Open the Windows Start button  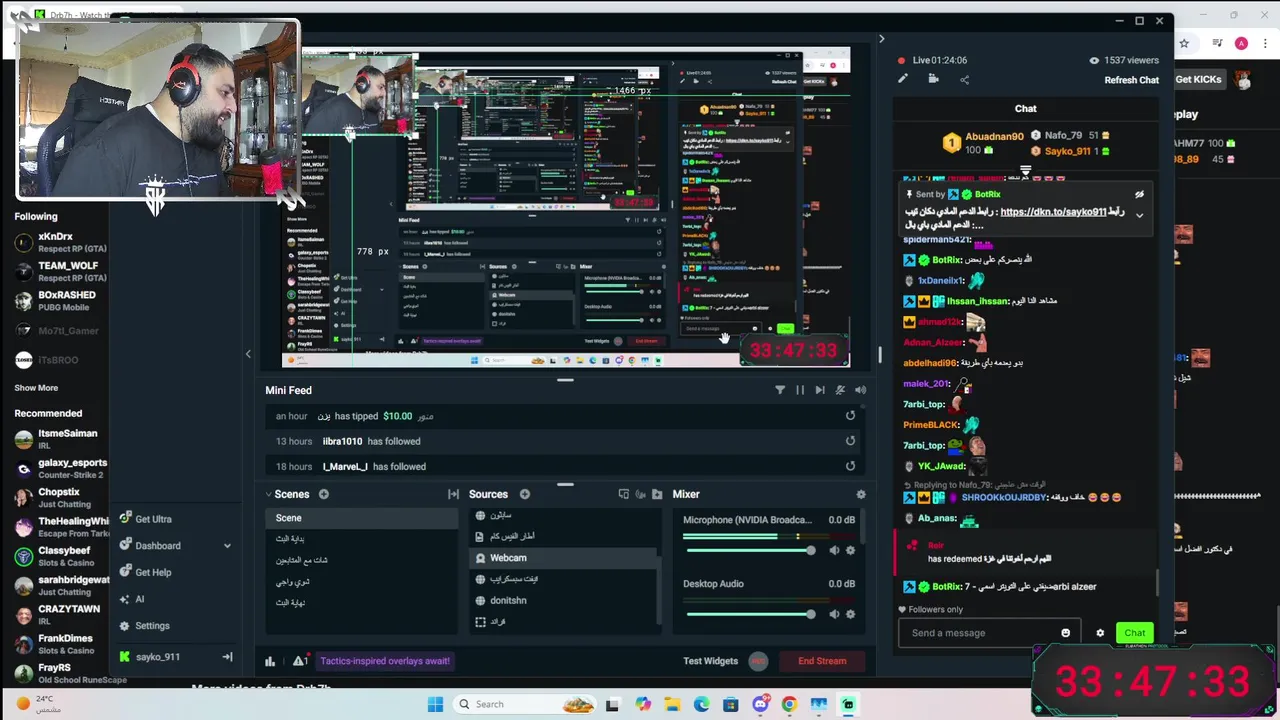435,704
